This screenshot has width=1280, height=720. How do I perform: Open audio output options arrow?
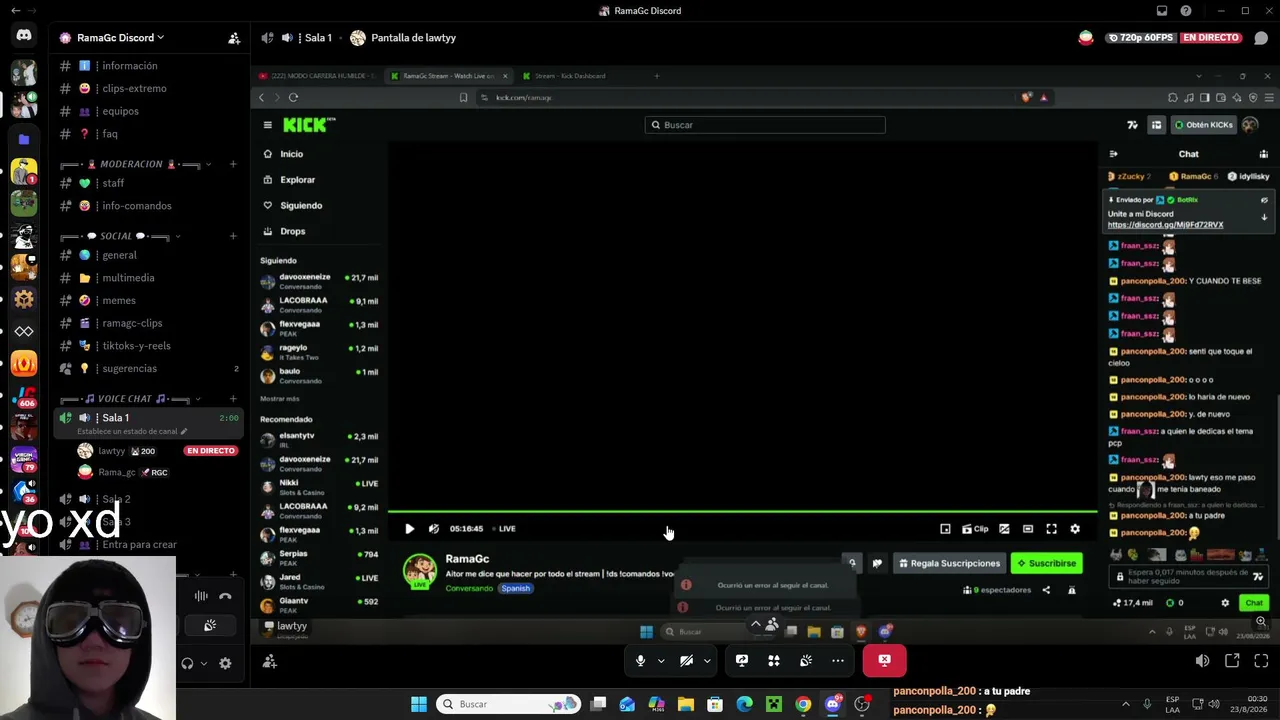(x=204, y=663)
